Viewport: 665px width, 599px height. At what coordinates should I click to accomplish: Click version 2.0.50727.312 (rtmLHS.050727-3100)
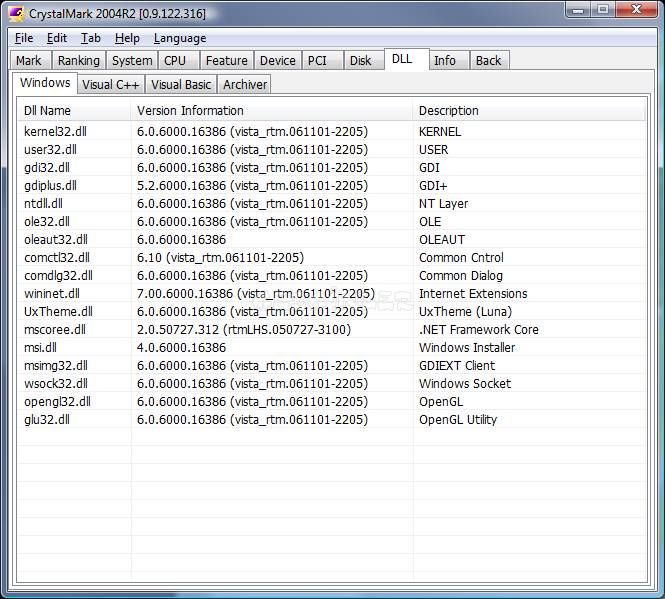click(x=244, y=330)
